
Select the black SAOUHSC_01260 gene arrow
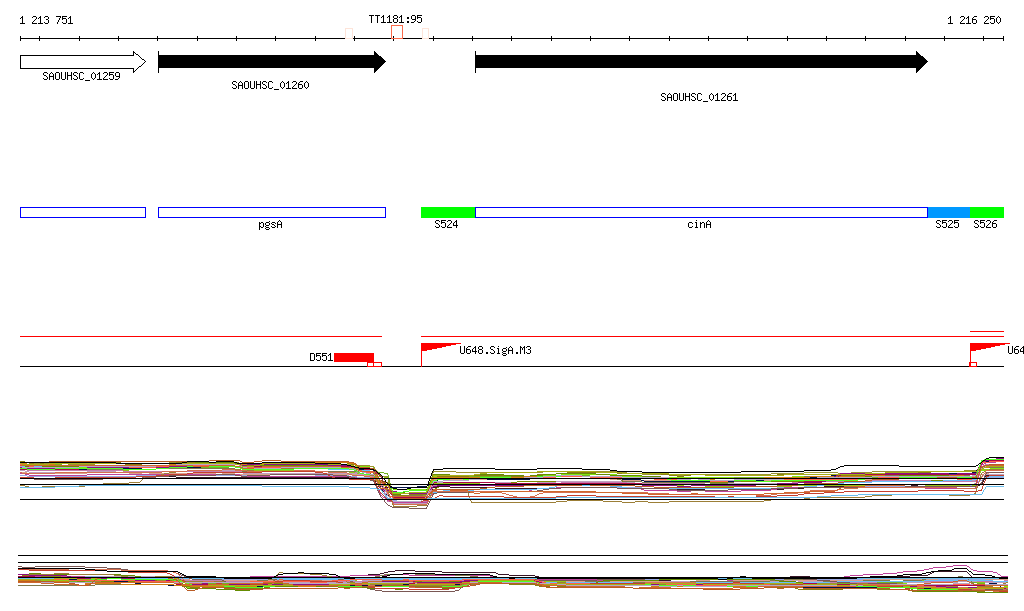click(x=271, y=62)
